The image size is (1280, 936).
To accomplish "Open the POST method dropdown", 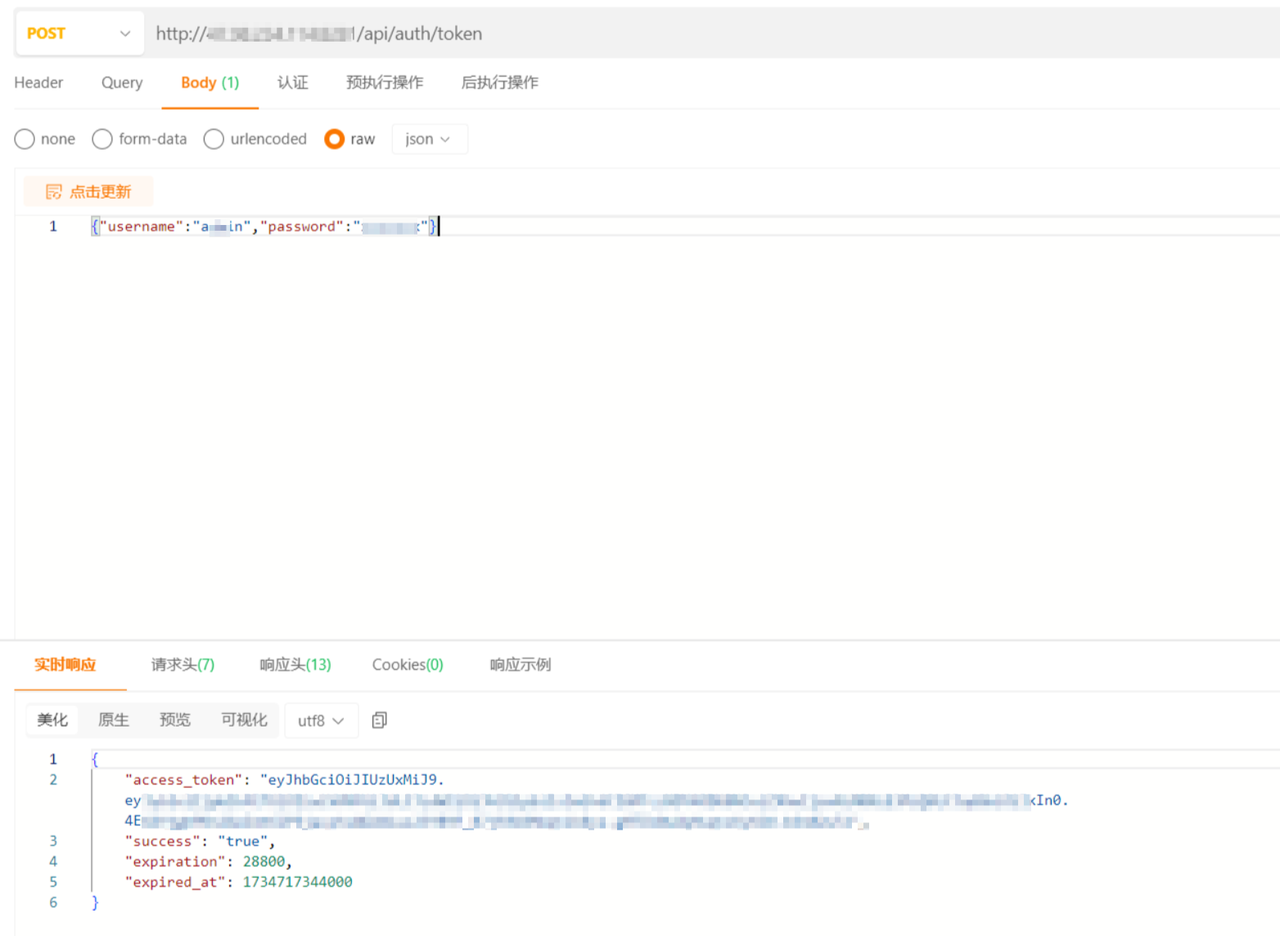I will tap(79, 33).
